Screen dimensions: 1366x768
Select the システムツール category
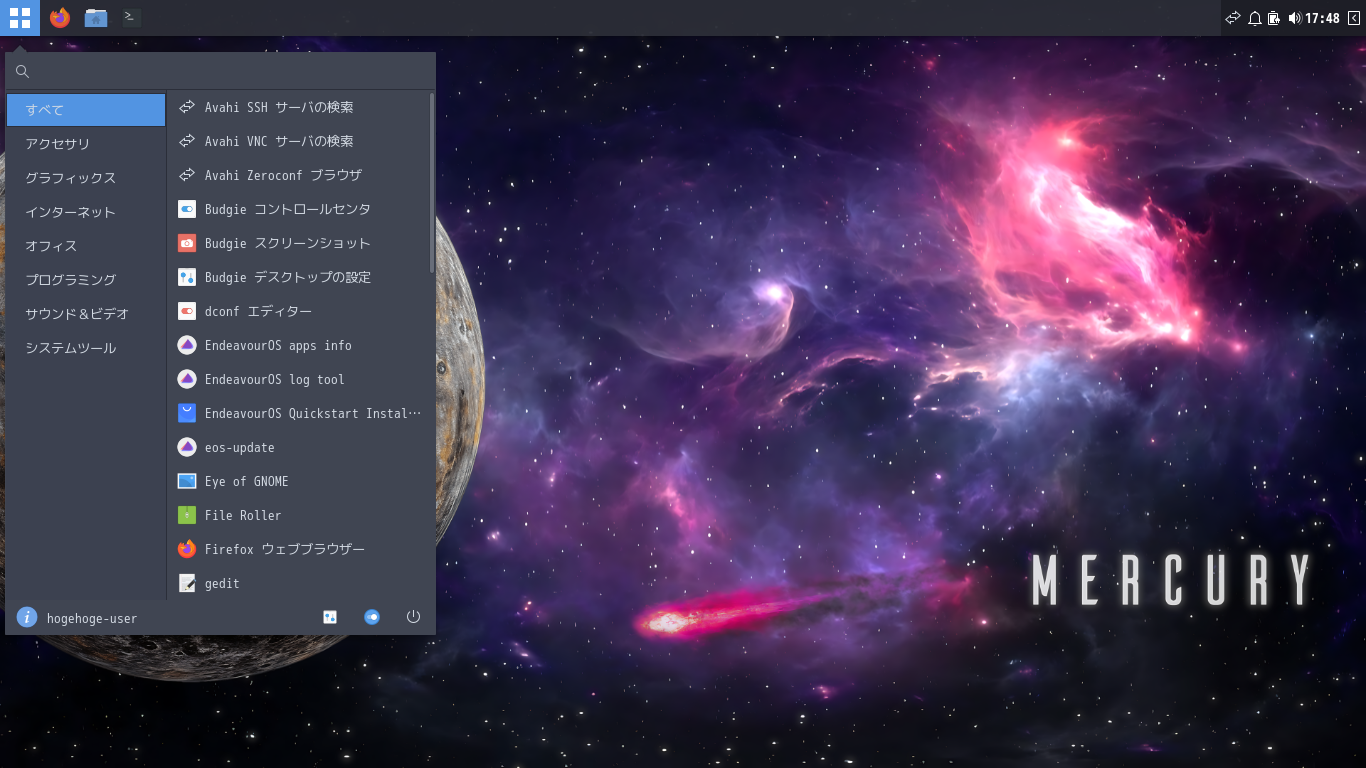pyautogui.click(x=86, y=348)
